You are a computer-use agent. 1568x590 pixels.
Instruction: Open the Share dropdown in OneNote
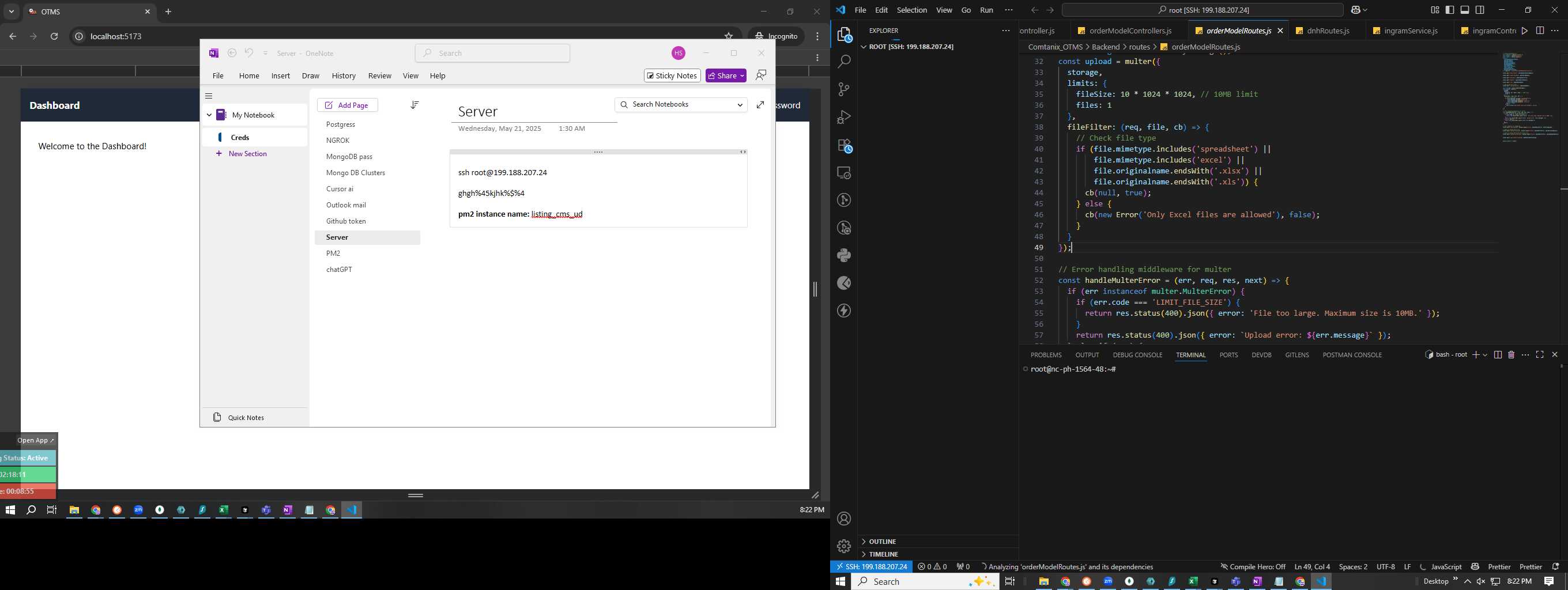(742, 75)
